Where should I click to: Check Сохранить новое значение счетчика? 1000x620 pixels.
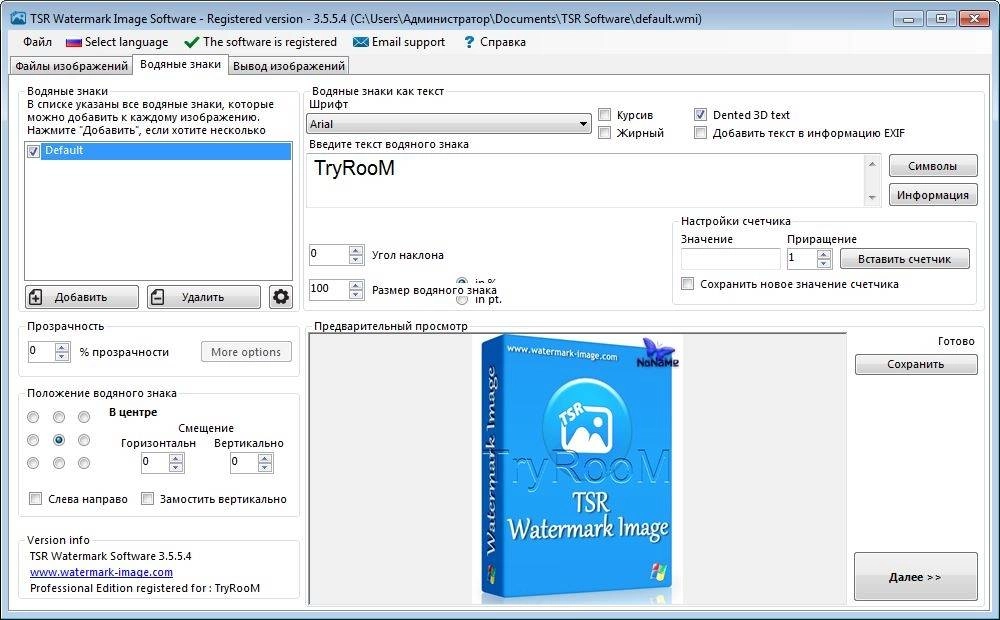click(688, 284)
